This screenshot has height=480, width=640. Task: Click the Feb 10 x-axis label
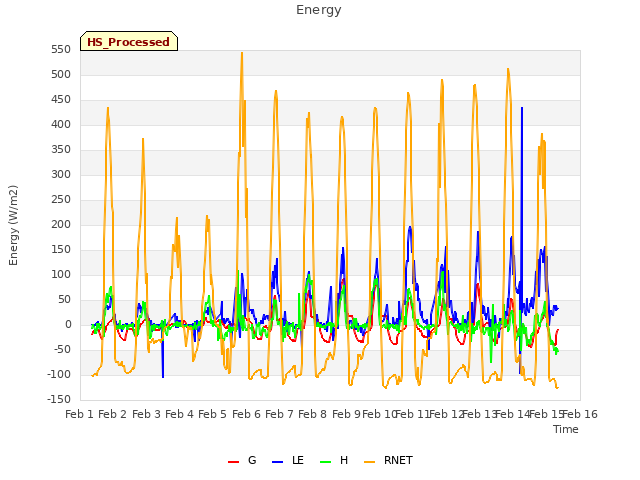379,414
